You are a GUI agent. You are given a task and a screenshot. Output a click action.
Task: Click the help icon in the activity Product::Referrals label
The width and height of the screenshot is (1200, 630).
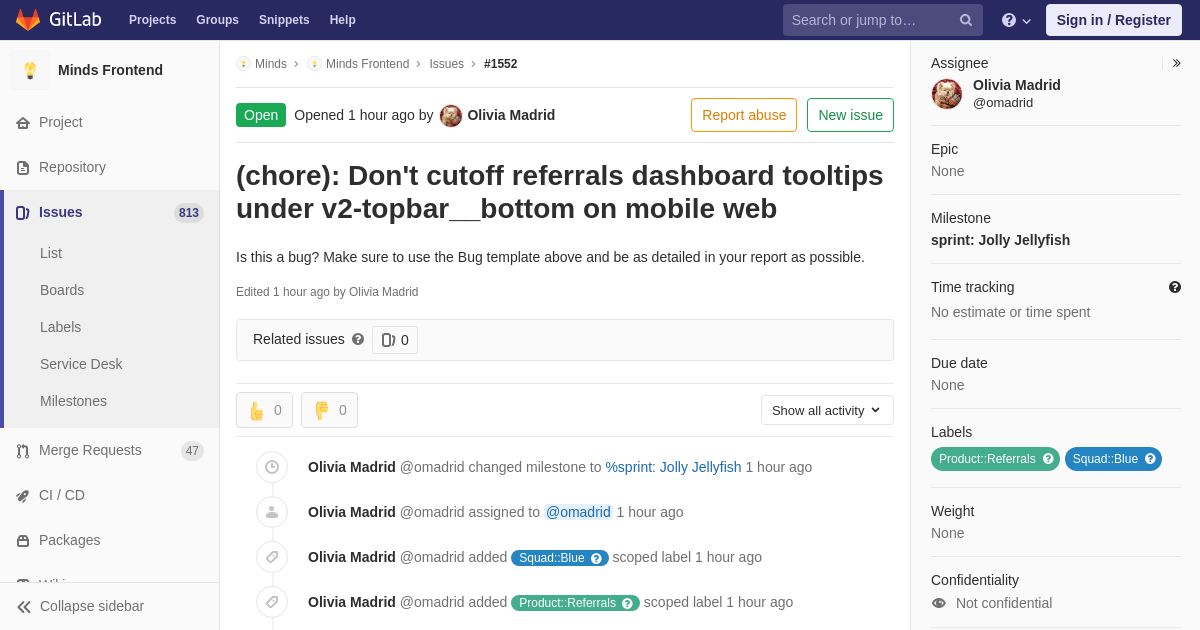pyautogui.click(x=627, y=603)
